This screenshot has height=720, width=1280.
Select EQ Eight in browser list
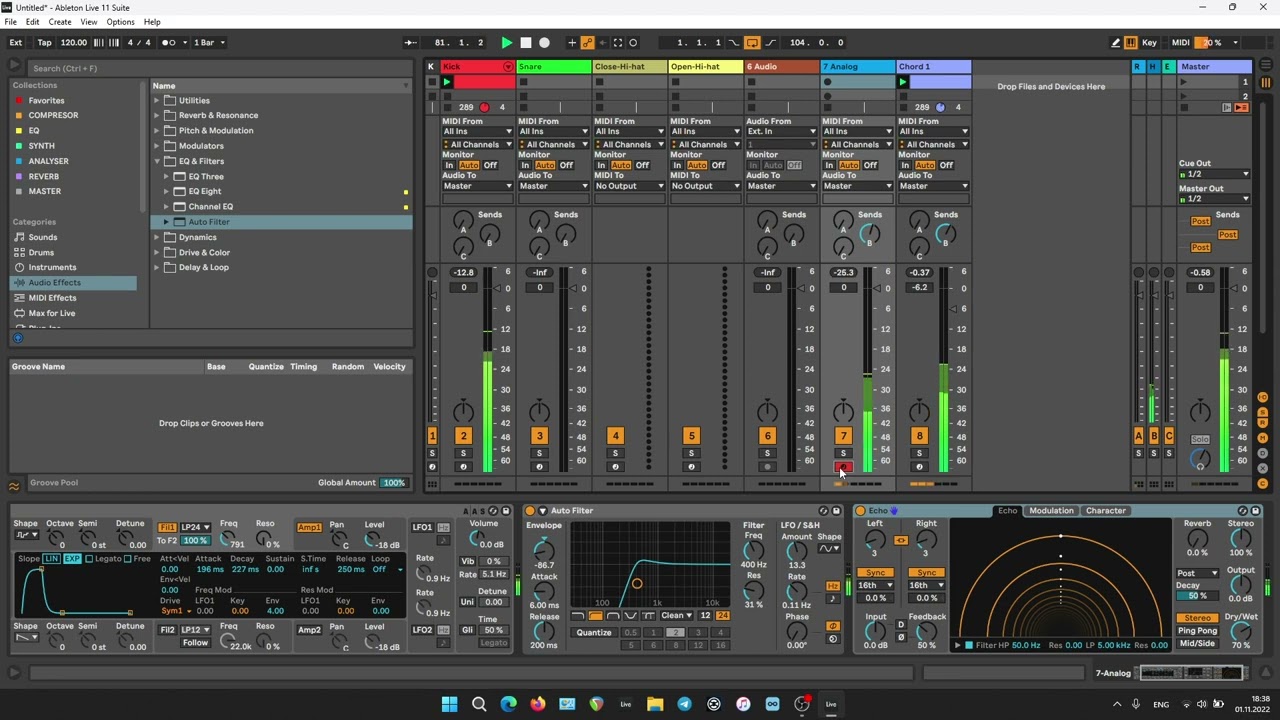(205, 192)
